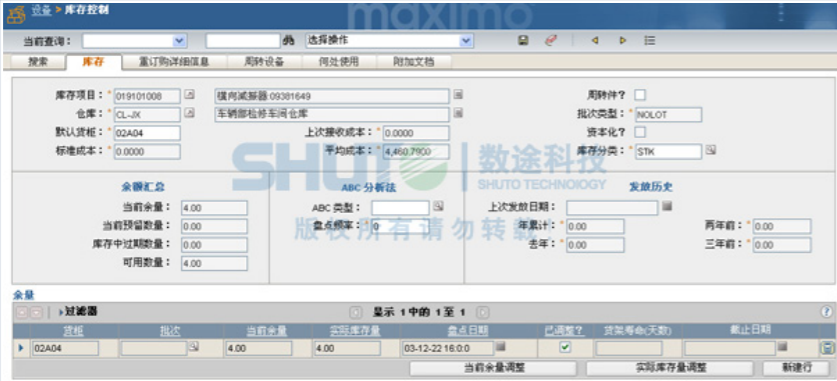Expand the 过滤器 filter section
Image resolution: width=837 pixels, height=381 pixels.
(x=78, y=312)
